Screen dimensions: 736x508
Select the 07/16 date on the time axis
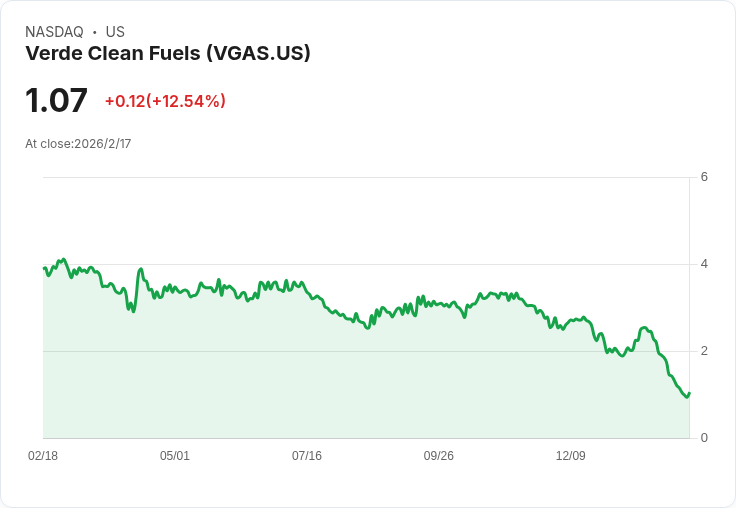tap(307, 456)
